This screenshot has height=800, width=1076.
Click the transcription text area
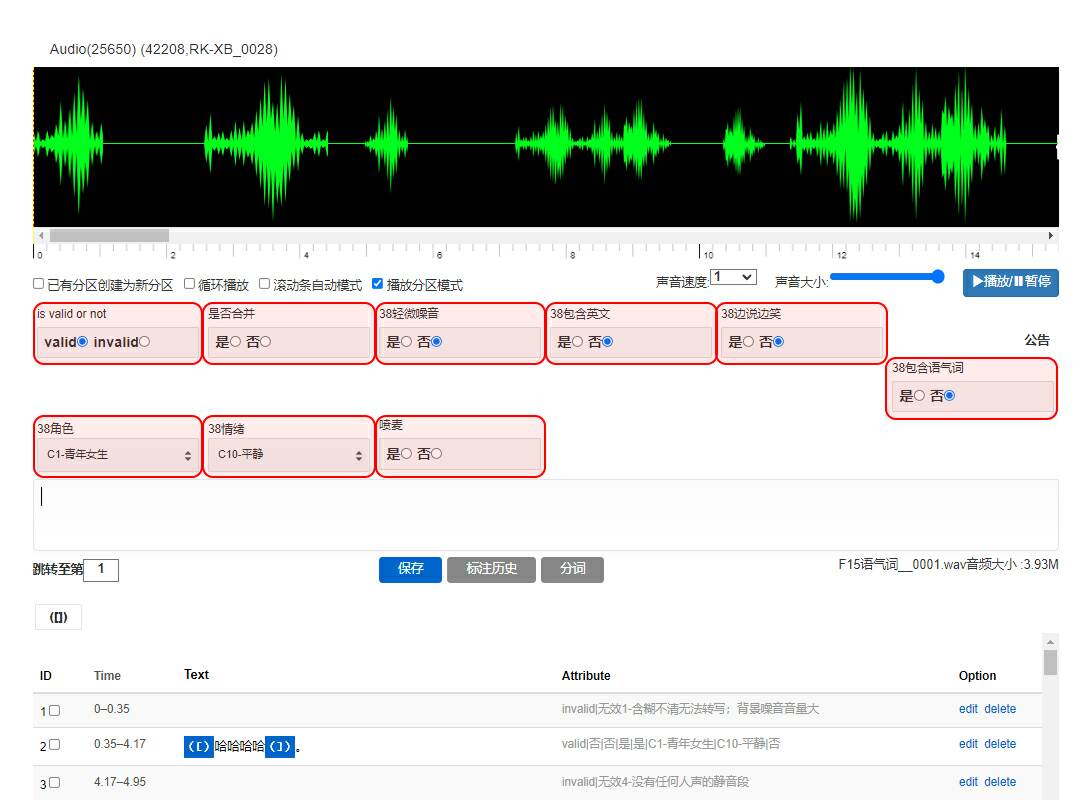(545, 514)
